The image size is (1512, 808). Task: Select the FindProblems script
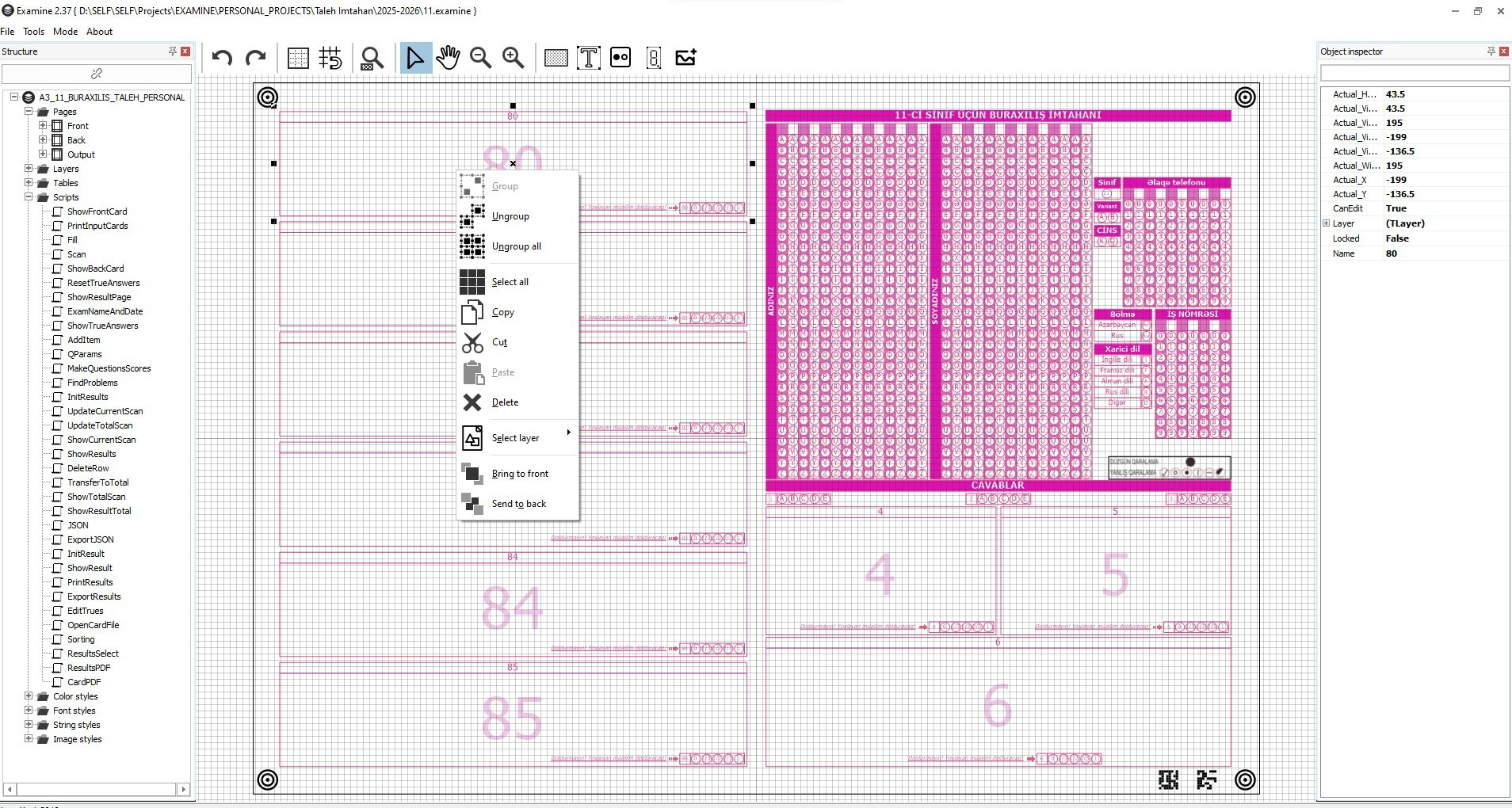point(92,383)
